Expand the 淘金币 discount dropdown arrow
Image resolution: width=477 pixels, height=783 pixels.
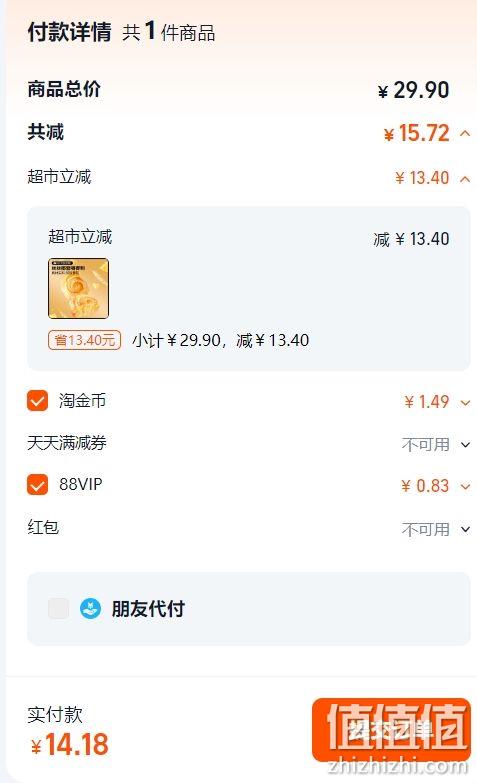[466, 402]
